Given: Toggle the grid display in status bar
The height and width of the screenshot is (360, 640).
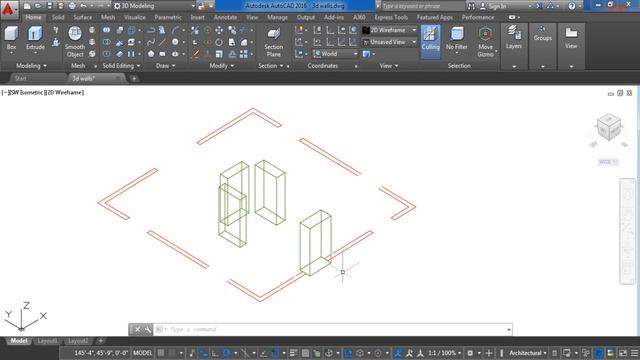Looking at the screenshot, I should (x=161, y=353).
